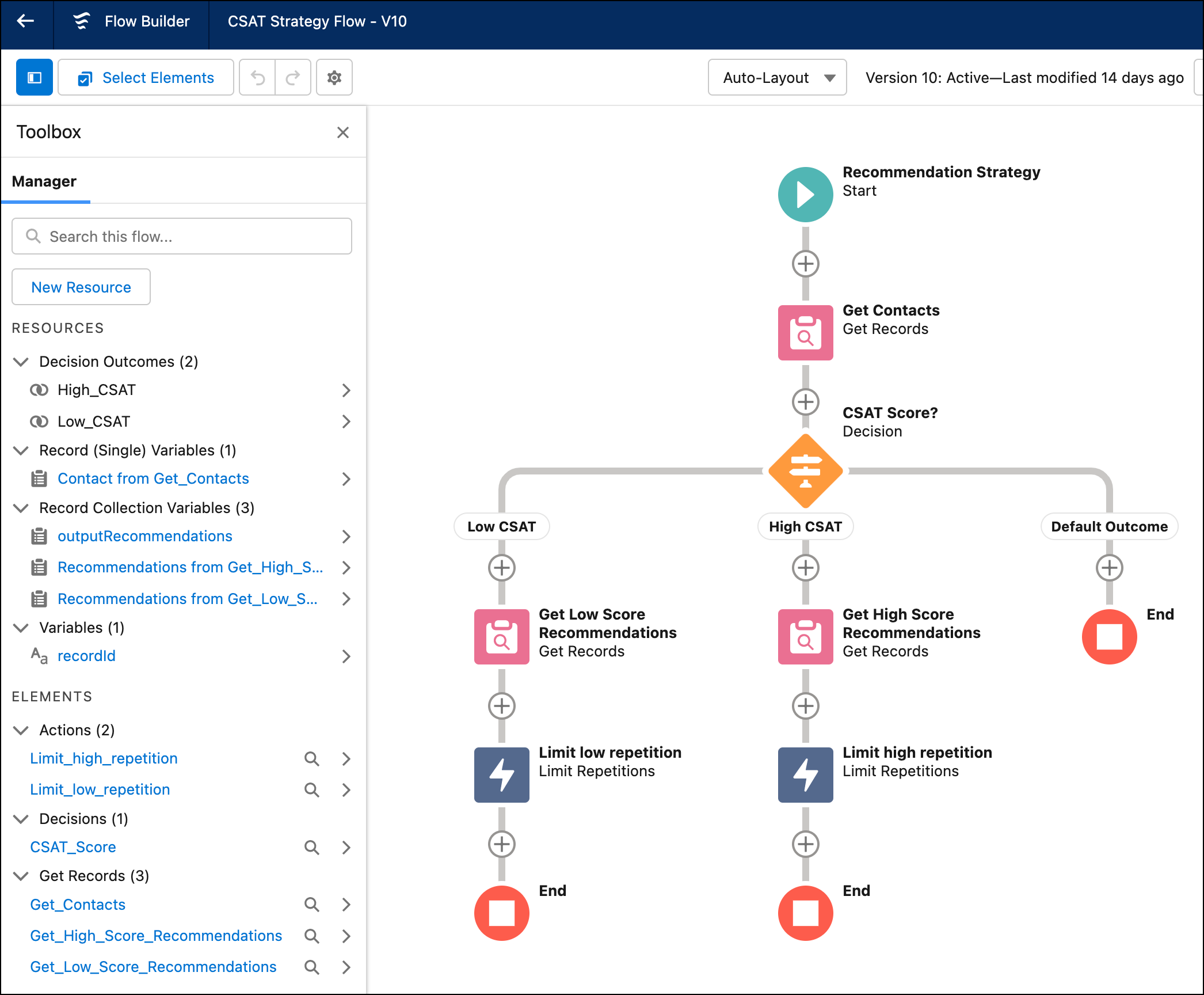Collapse Decisions (1) section
Viewport: 1204px width, 995px height.
(x=21, y=819)
